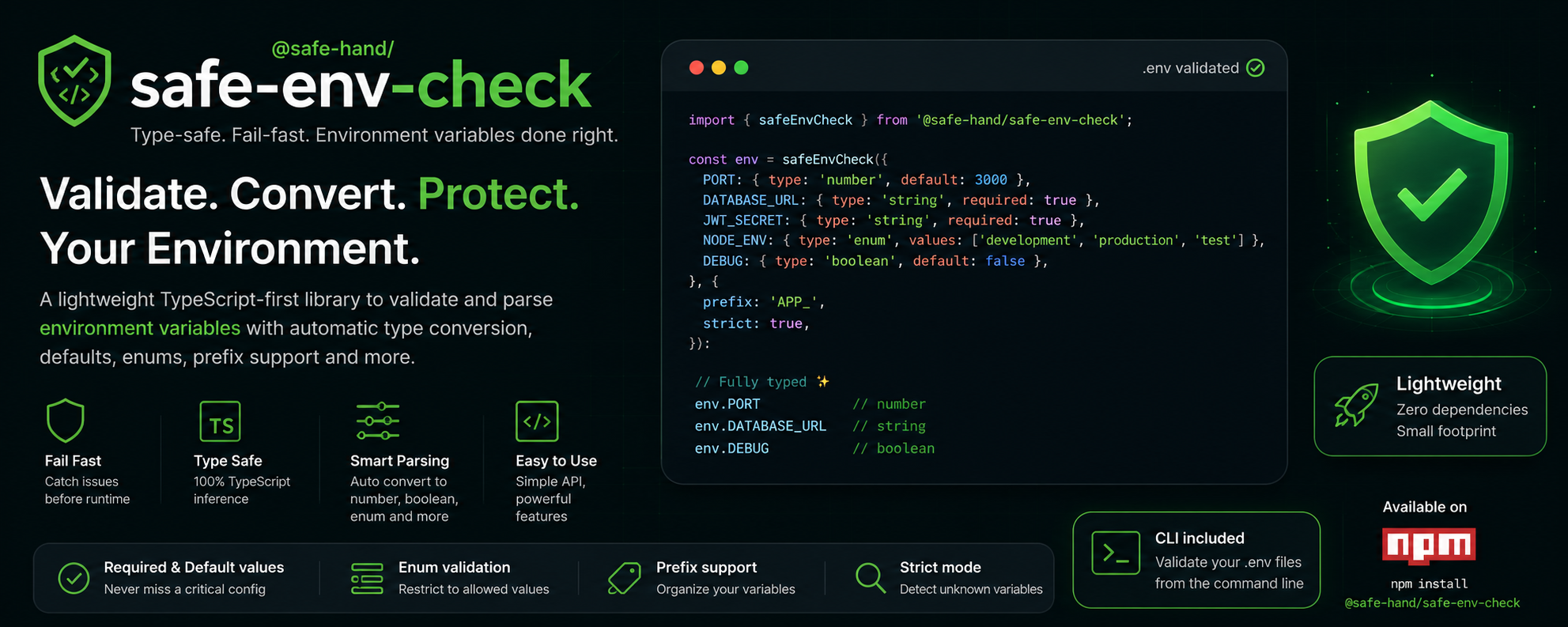Click 'Organize your variables' text

pos(725,589)
